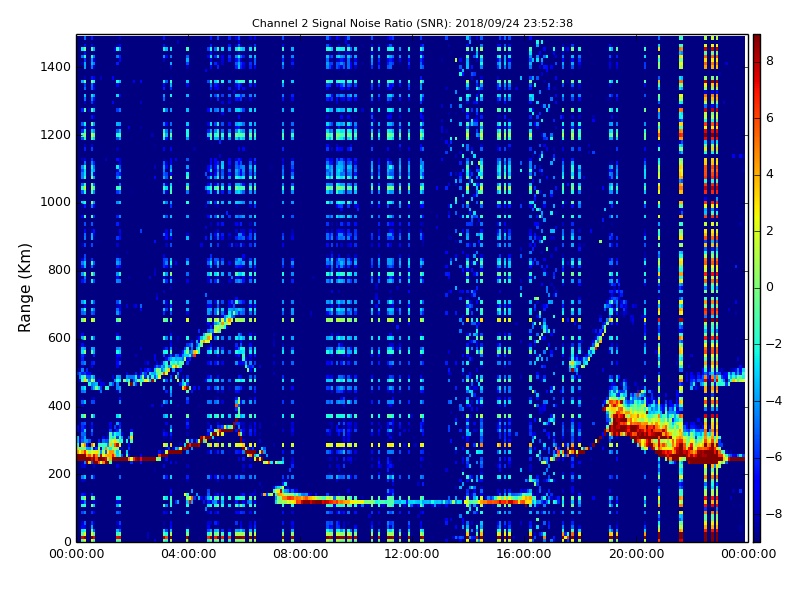This screenshot has height=600, width=800.
Task: Click the 1400 tick label on range axis
Action: 56,67
